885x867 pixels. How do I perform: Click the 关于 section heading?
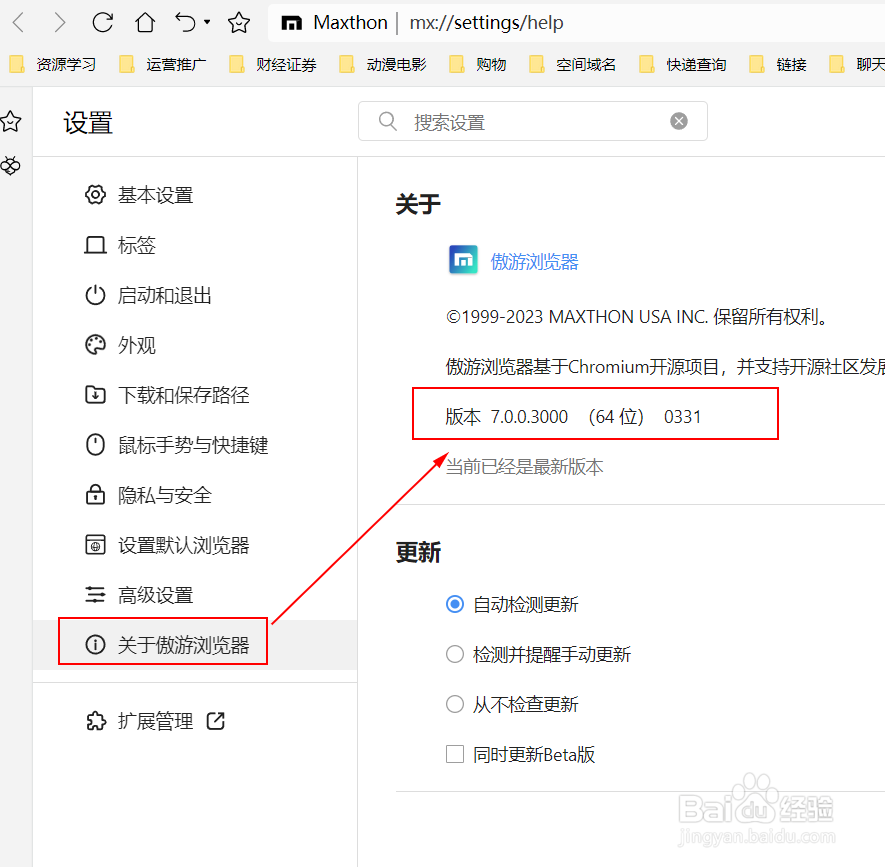point(418,204)
